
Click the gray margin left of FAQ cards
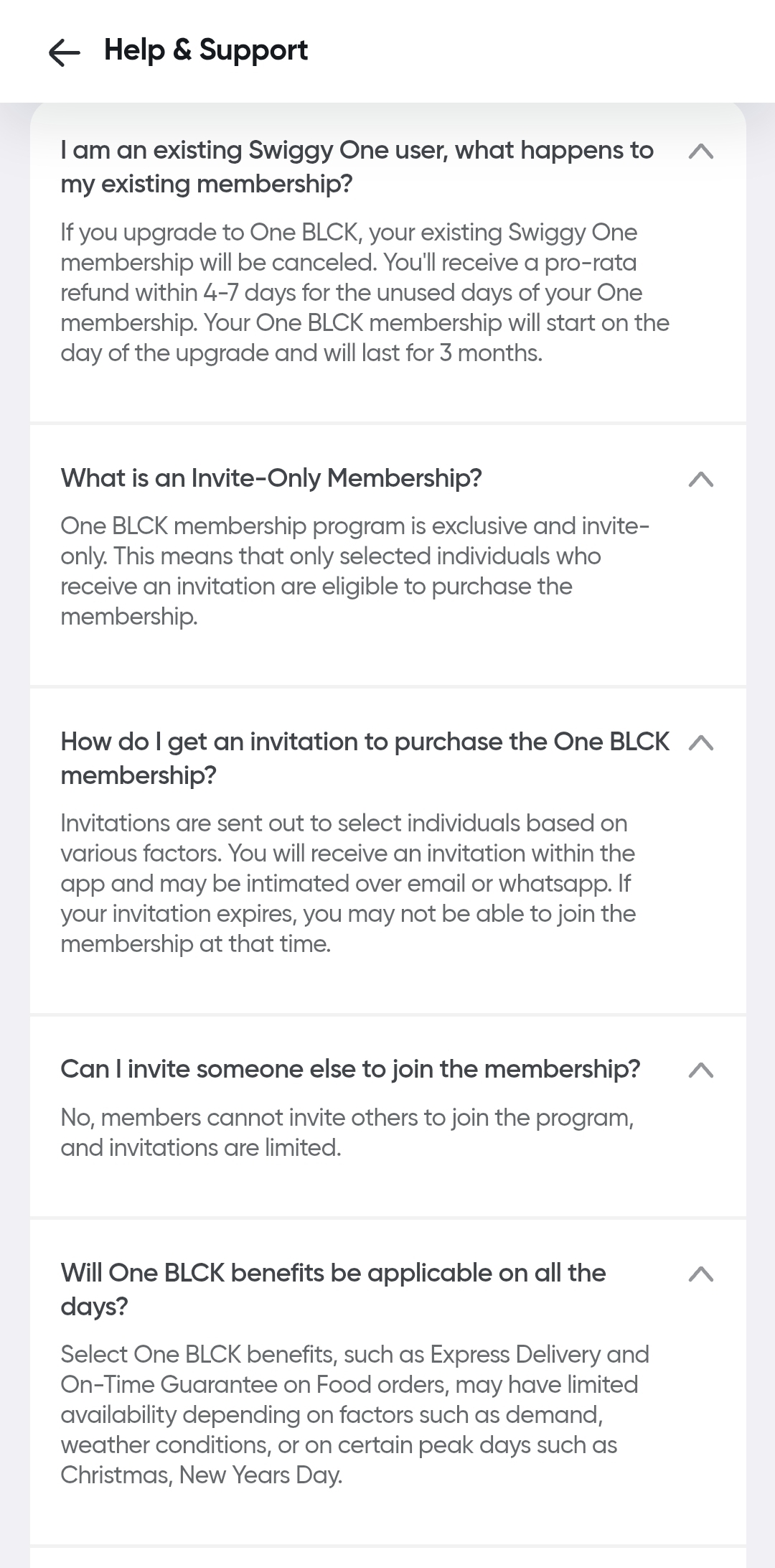pos(14,790)
